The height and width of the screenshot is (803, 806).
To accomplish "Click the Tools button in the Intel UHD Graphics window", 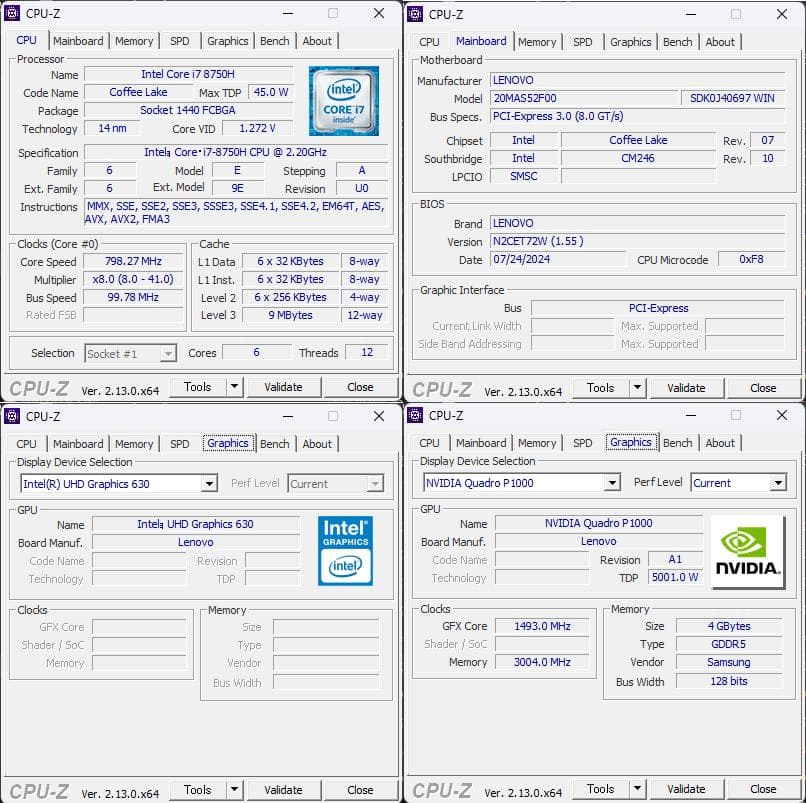I will point(197,790).
